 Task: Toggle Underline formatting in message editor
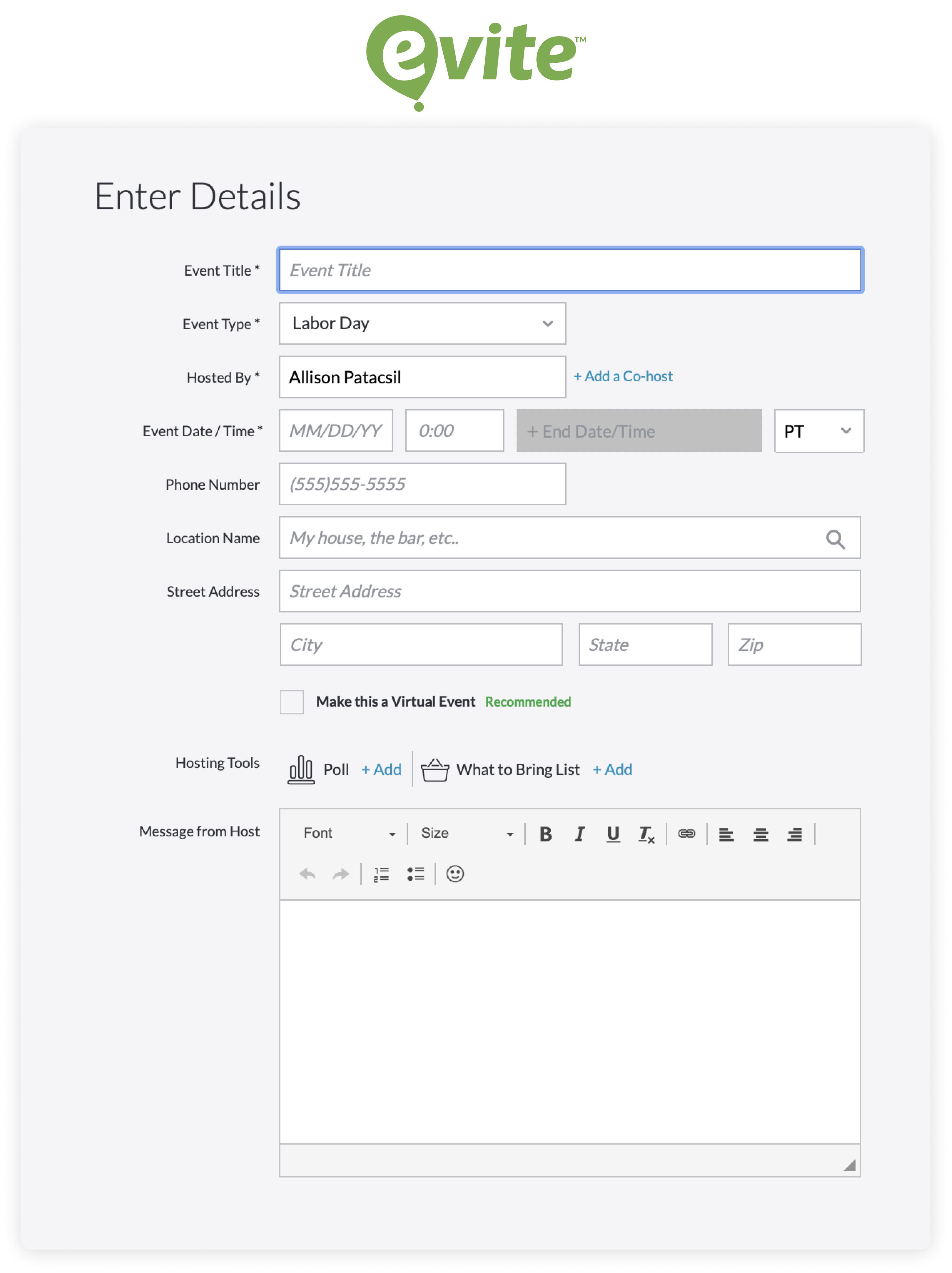pos(613,834)
